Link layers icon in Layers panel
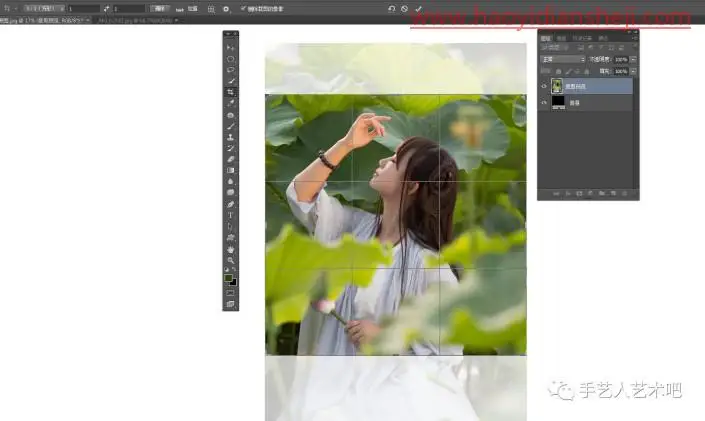Screen dimensions: 705x421 pyautogui.click(x=556, y=193)
